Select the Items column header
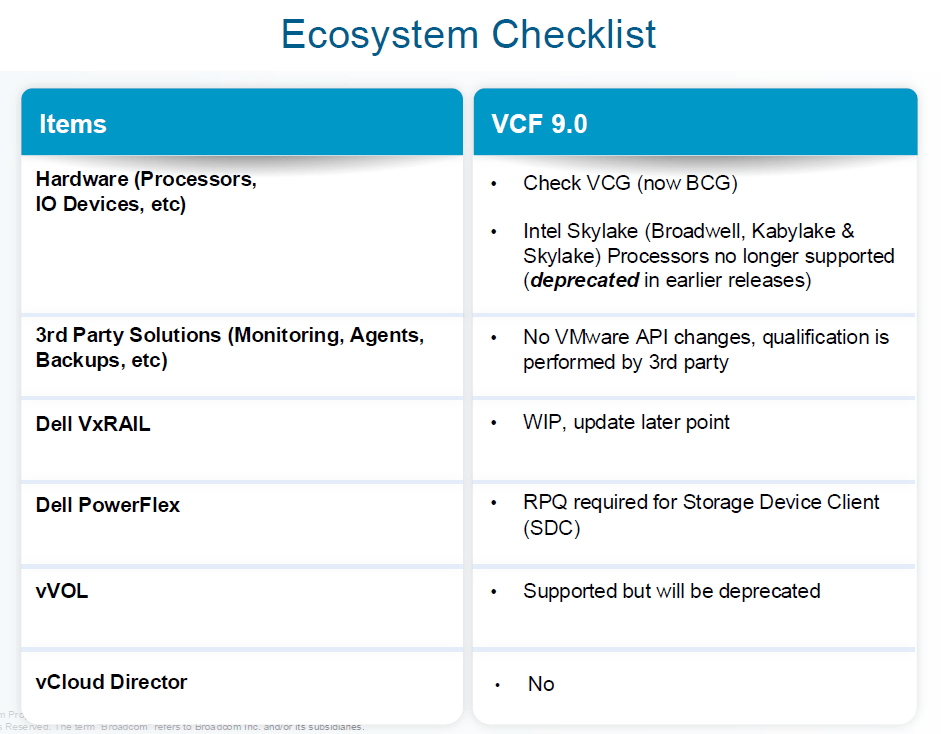This screenshot has width=941, height=734. pos(73,124)
